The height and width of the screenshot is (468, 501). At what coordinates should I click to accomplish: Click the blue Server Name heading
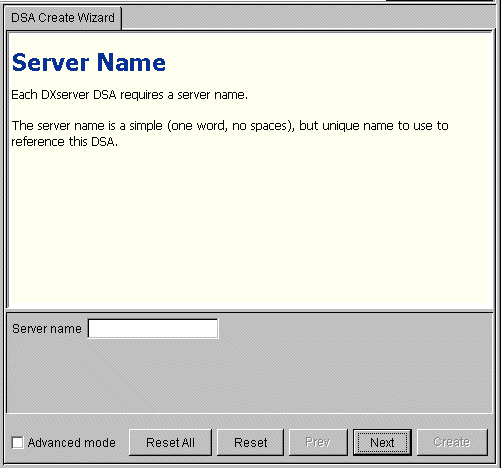(x=89, y=63)
